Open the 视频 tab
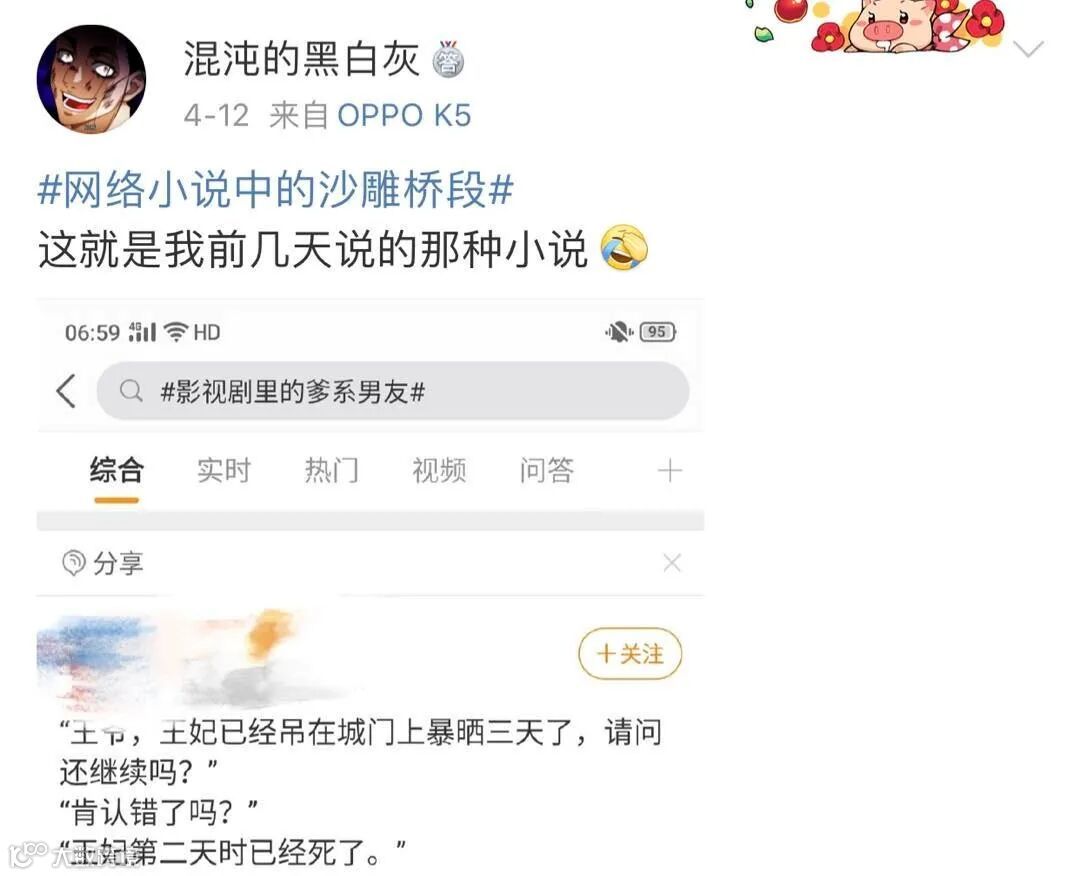This screenshot has height=876, width=1080. pyautogui.click(x=439, y=471)
